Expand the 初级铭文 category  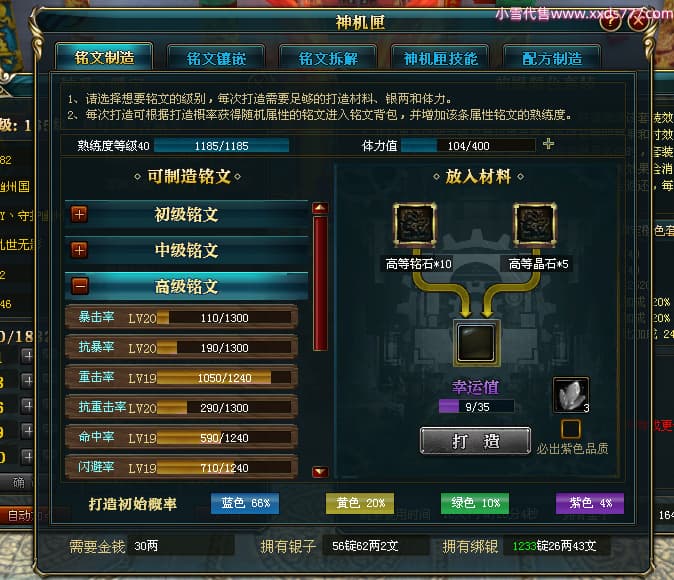pos(80,214)
